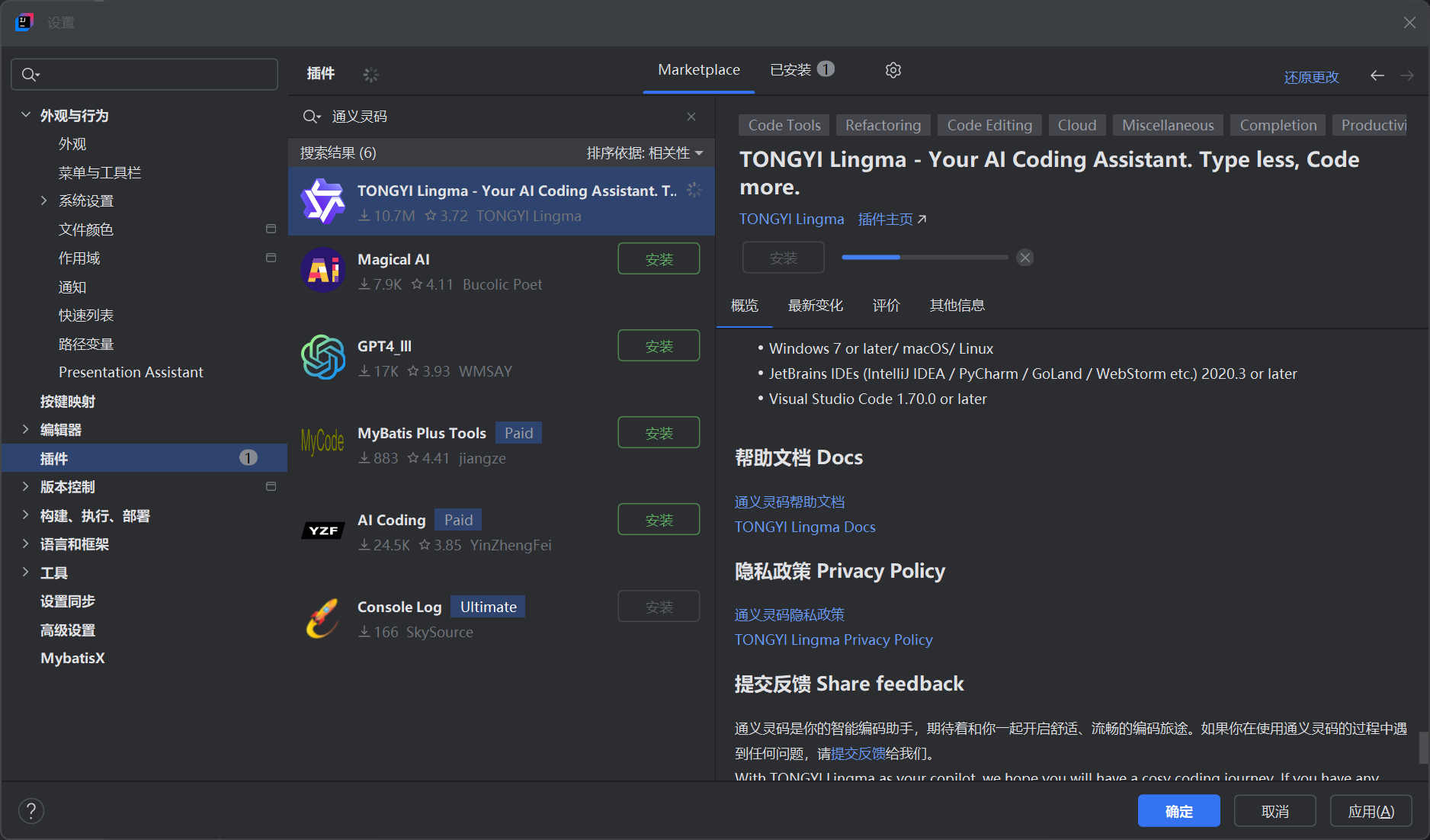This screenshot has height=840, width=1430.
Task: Open help with the question mark icon
Action: [31, 811]
